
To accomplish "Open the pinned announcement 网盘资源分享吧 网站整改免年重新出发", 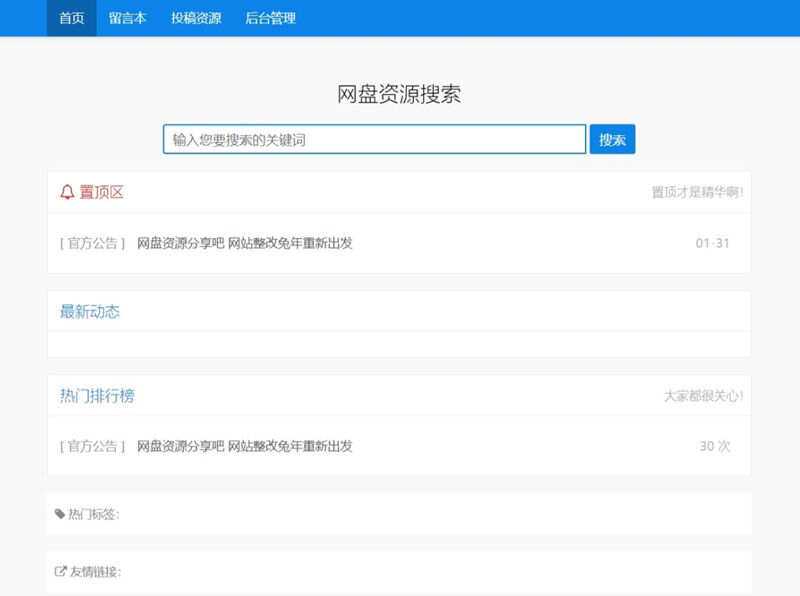I will (x=244, y=242).
